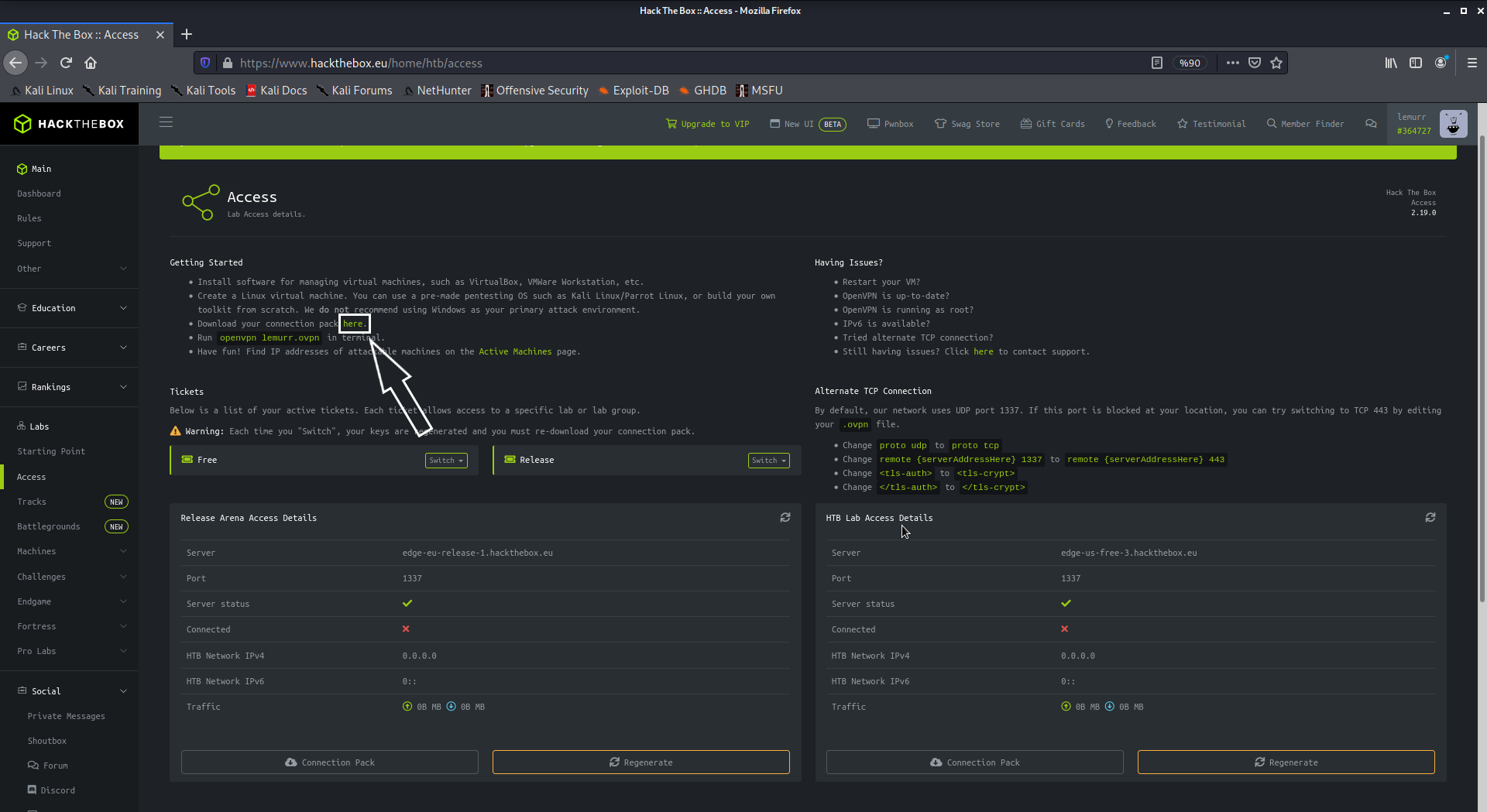This screenshot has height=812, width=1487.
Task: Open Pwnbox from top bar
Action: coord(890,124)
